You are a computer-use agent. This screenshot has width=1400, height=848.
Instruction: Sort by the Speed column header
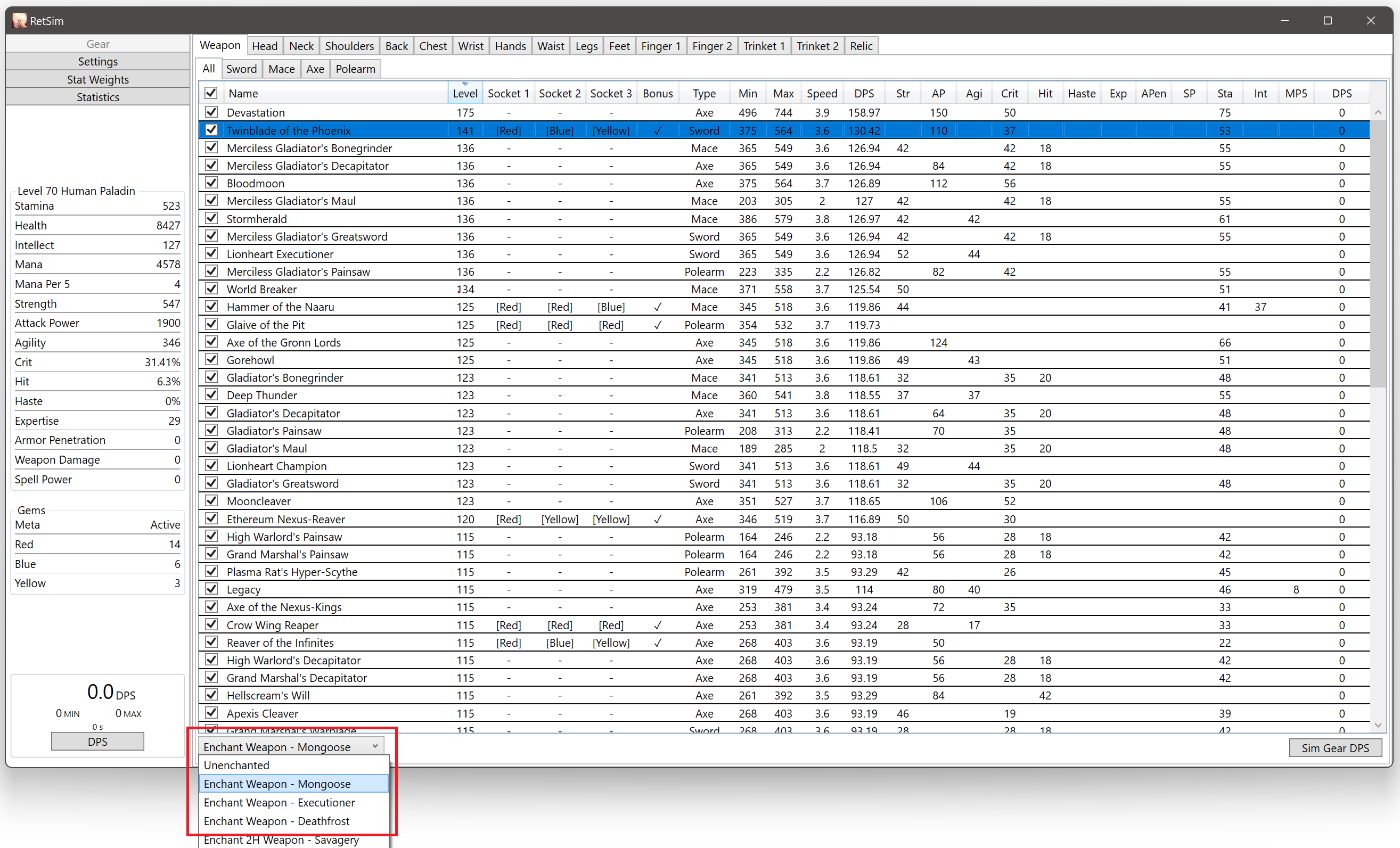[822, 93]
